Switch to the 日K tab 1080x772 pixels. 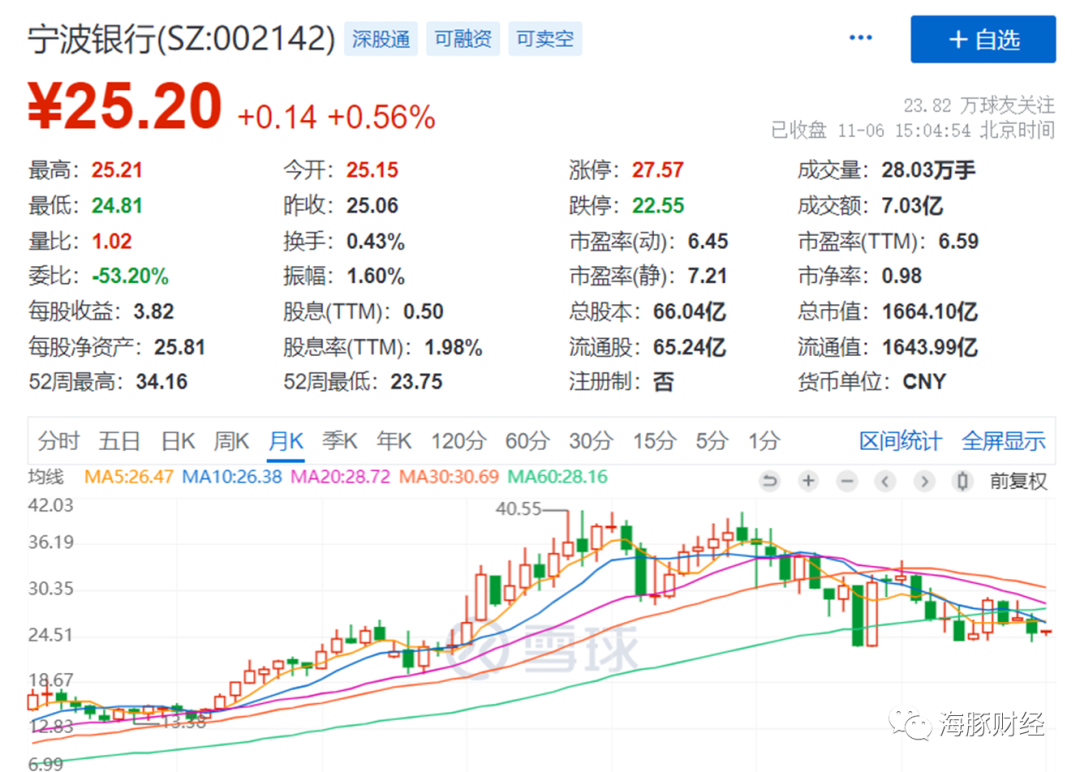pyautogui.click(x=178, y=441)
